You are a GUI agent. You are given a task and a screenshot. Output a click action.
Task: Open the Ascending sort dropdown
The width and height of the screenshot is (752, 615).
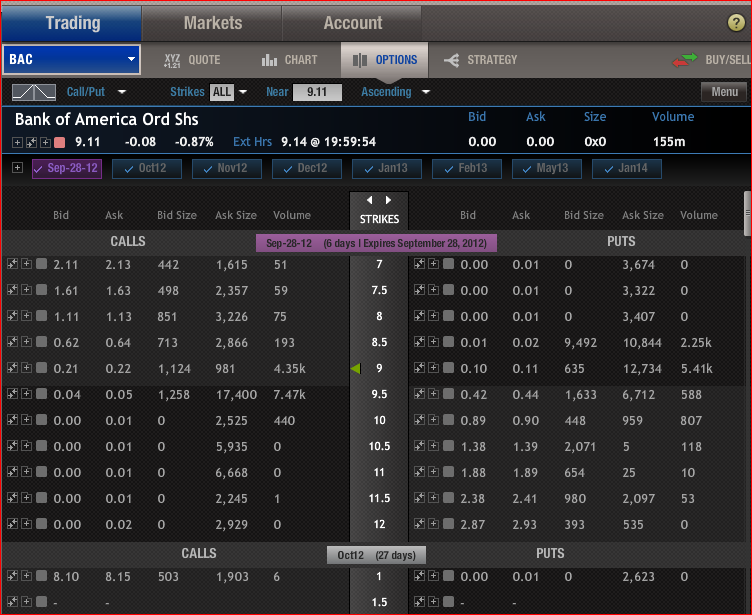point(426,92)
